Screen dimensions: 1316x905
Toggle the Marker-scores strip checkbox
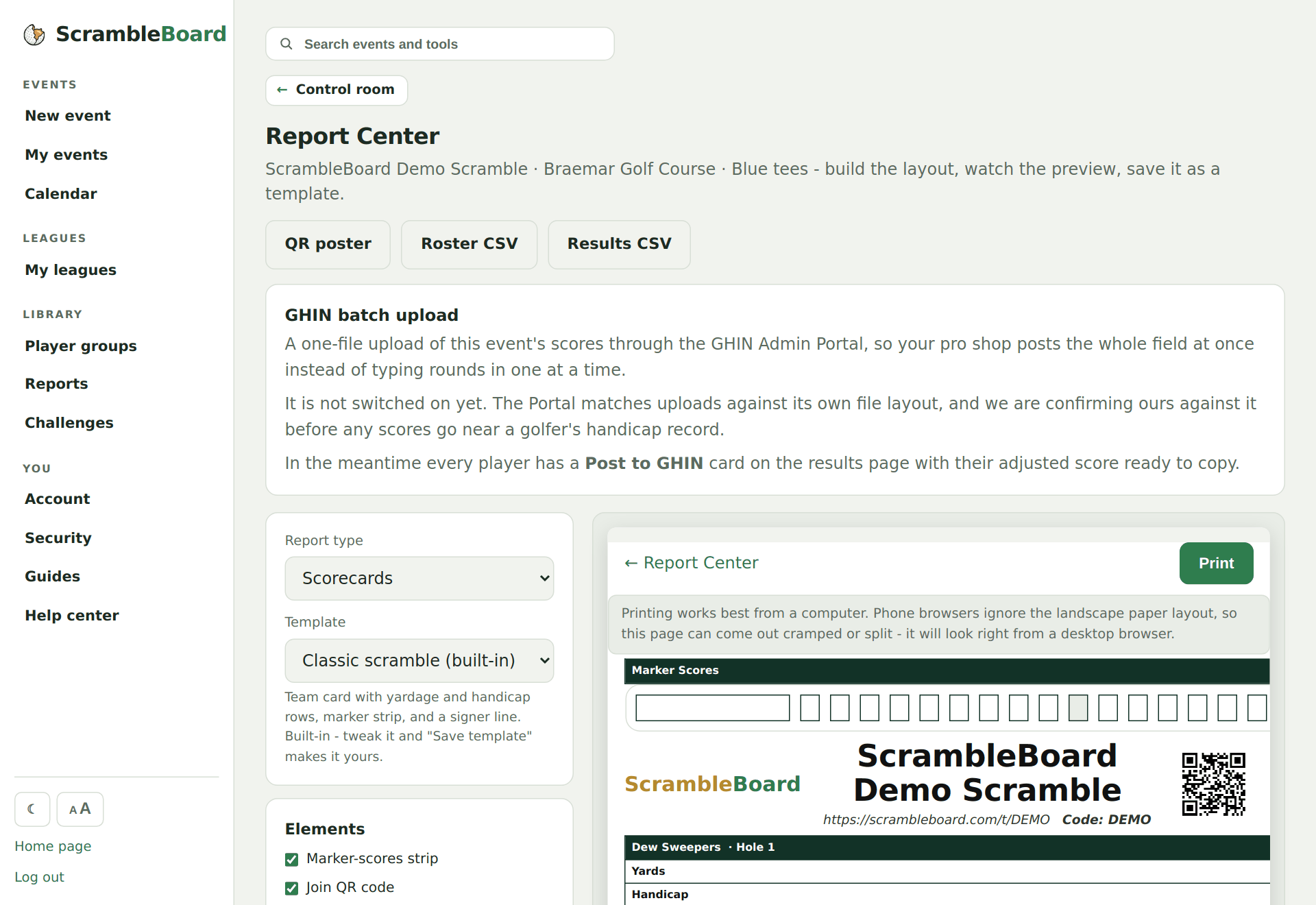292,859
